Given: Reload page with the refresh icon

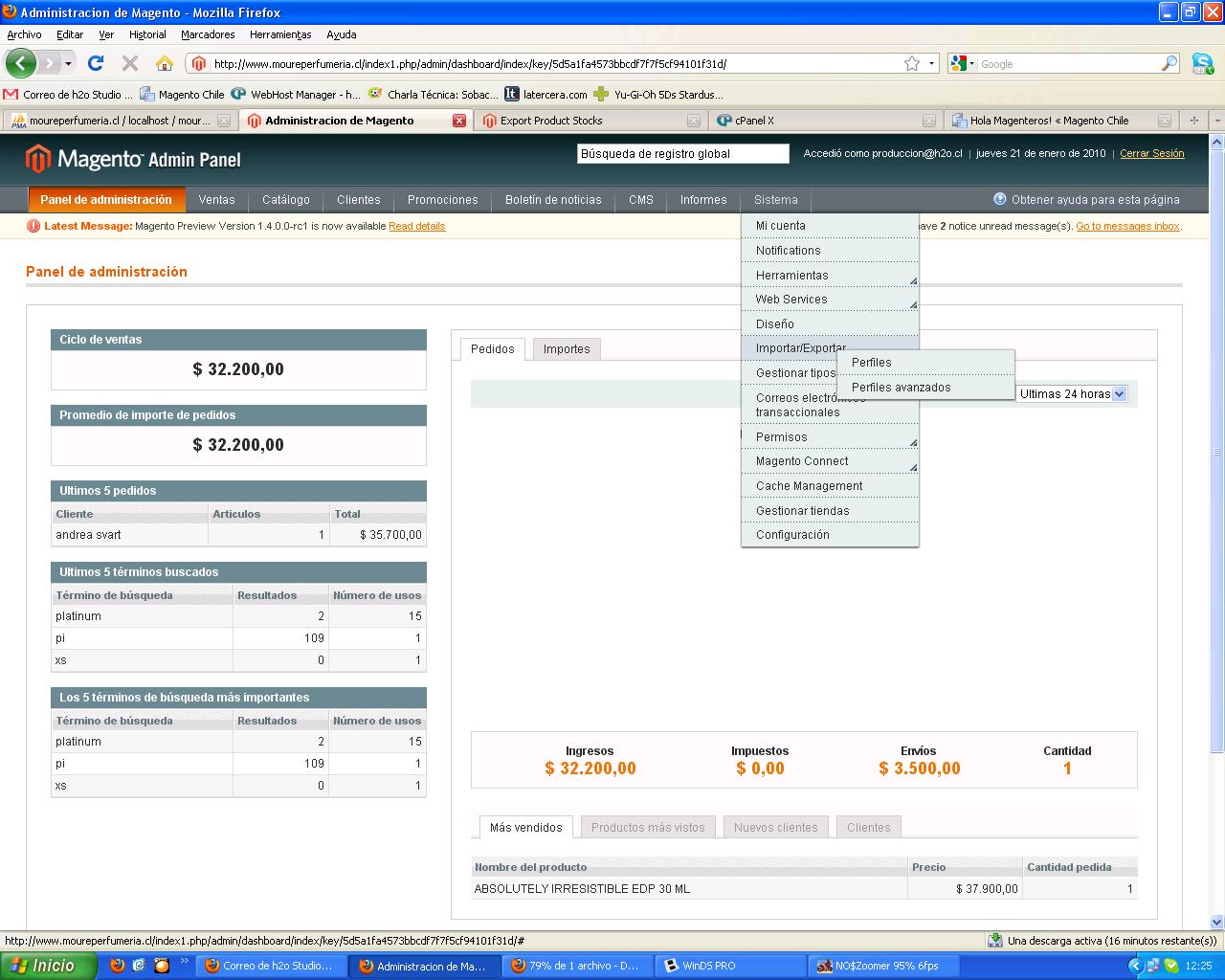Looking at the screenshot, I should pyautogui.click(x=95, y=63).
